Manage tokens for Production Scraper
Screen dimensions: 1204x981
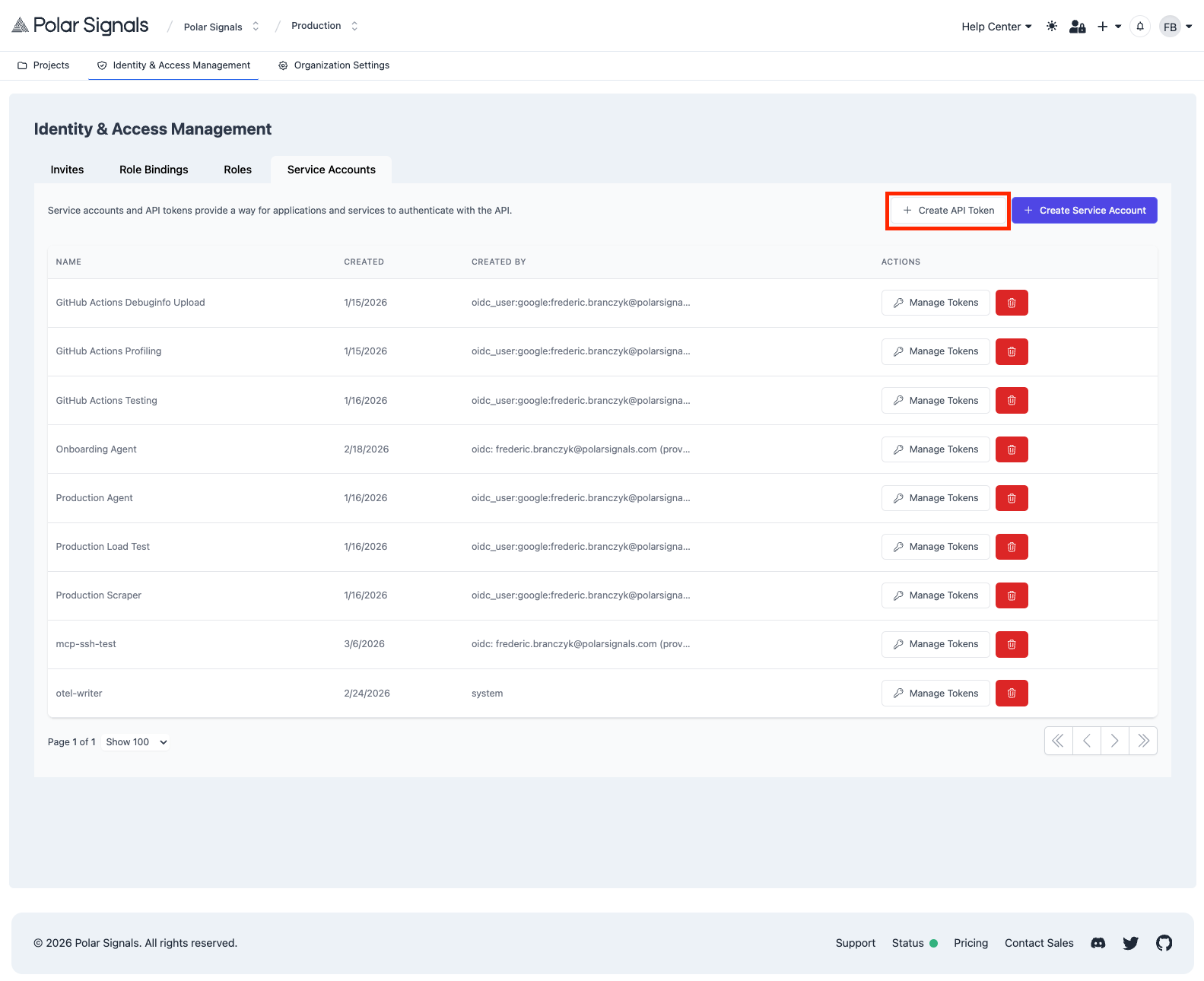936,595
